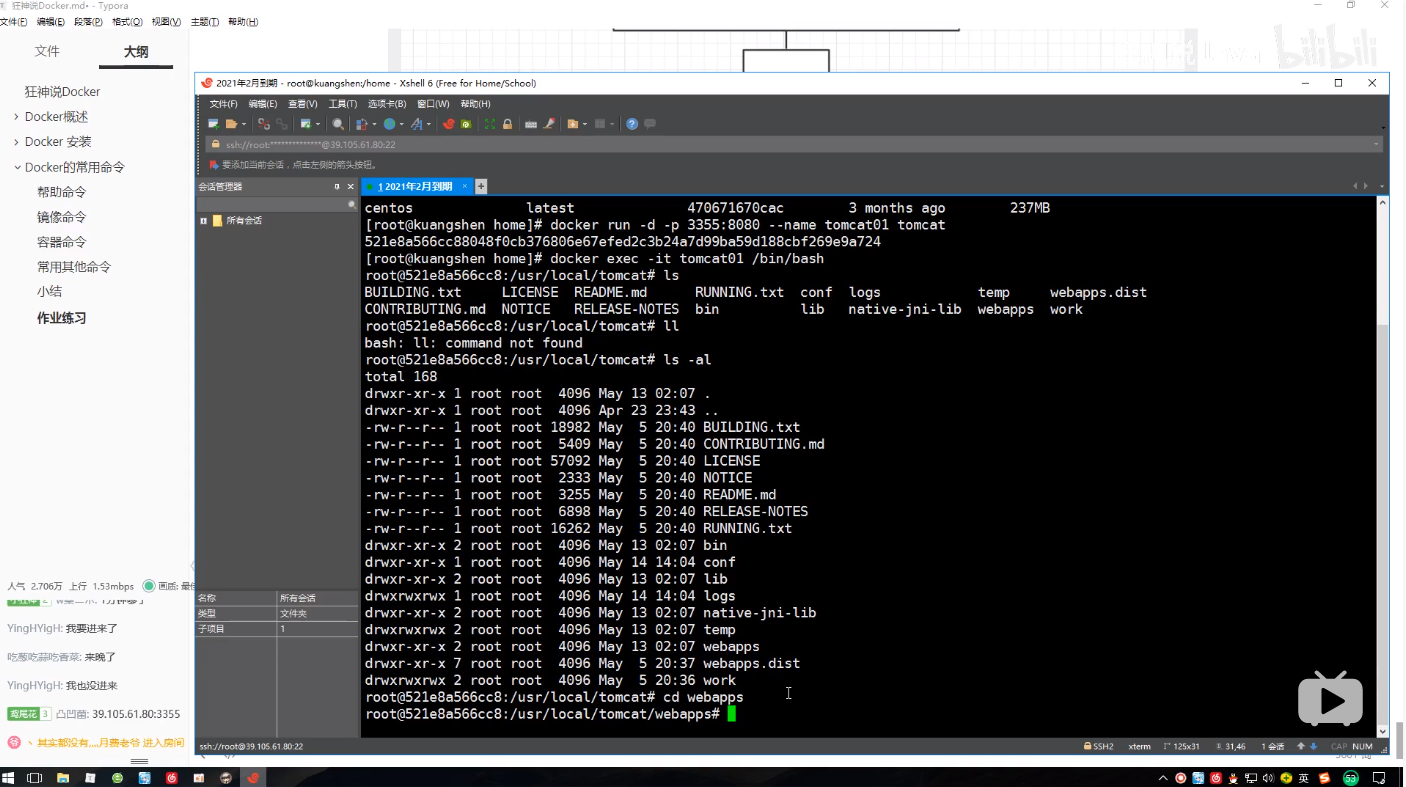Screen dimensions: 1406x787
Task: Click the green full screen arrows icon
Action: 490,124
